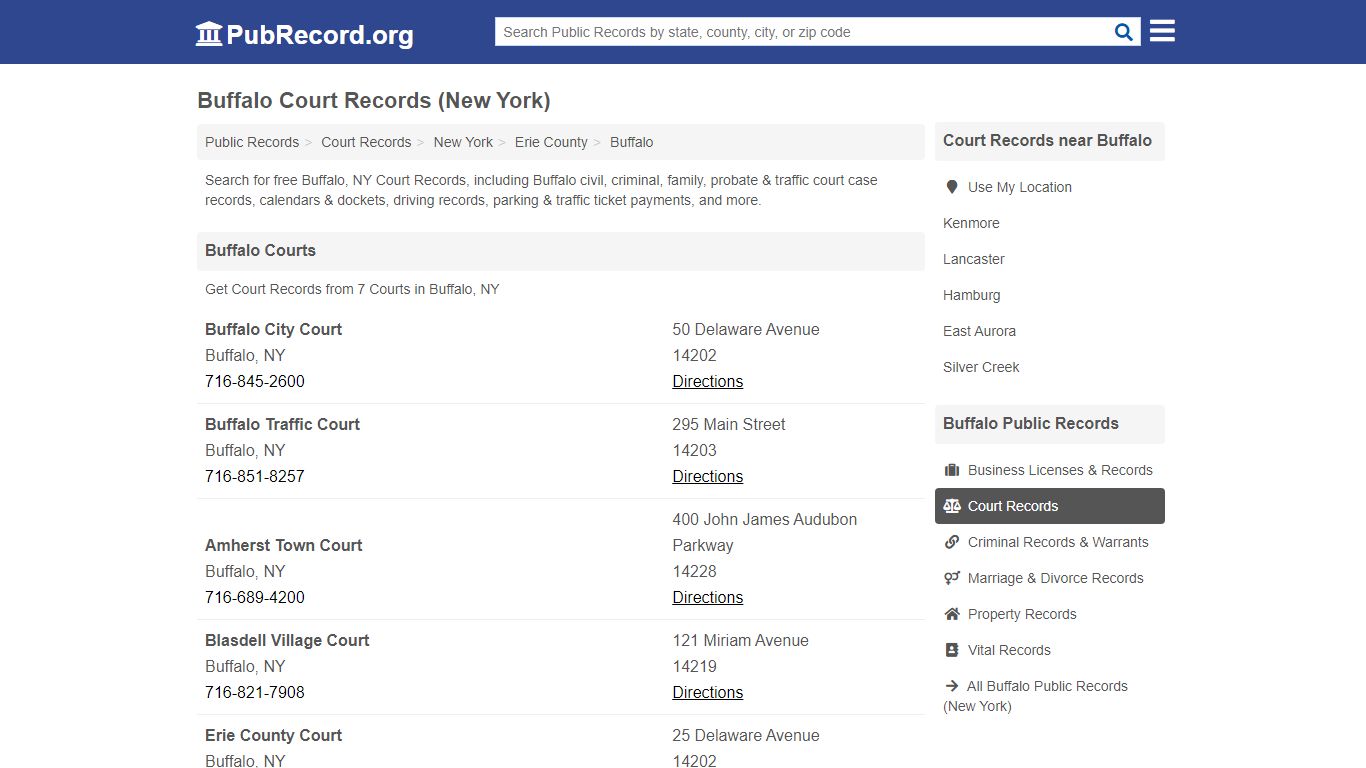This screenshot has height=768, width=1366.
Task: Go to the Erie County breadcrumb
Action: coord(551,142)
